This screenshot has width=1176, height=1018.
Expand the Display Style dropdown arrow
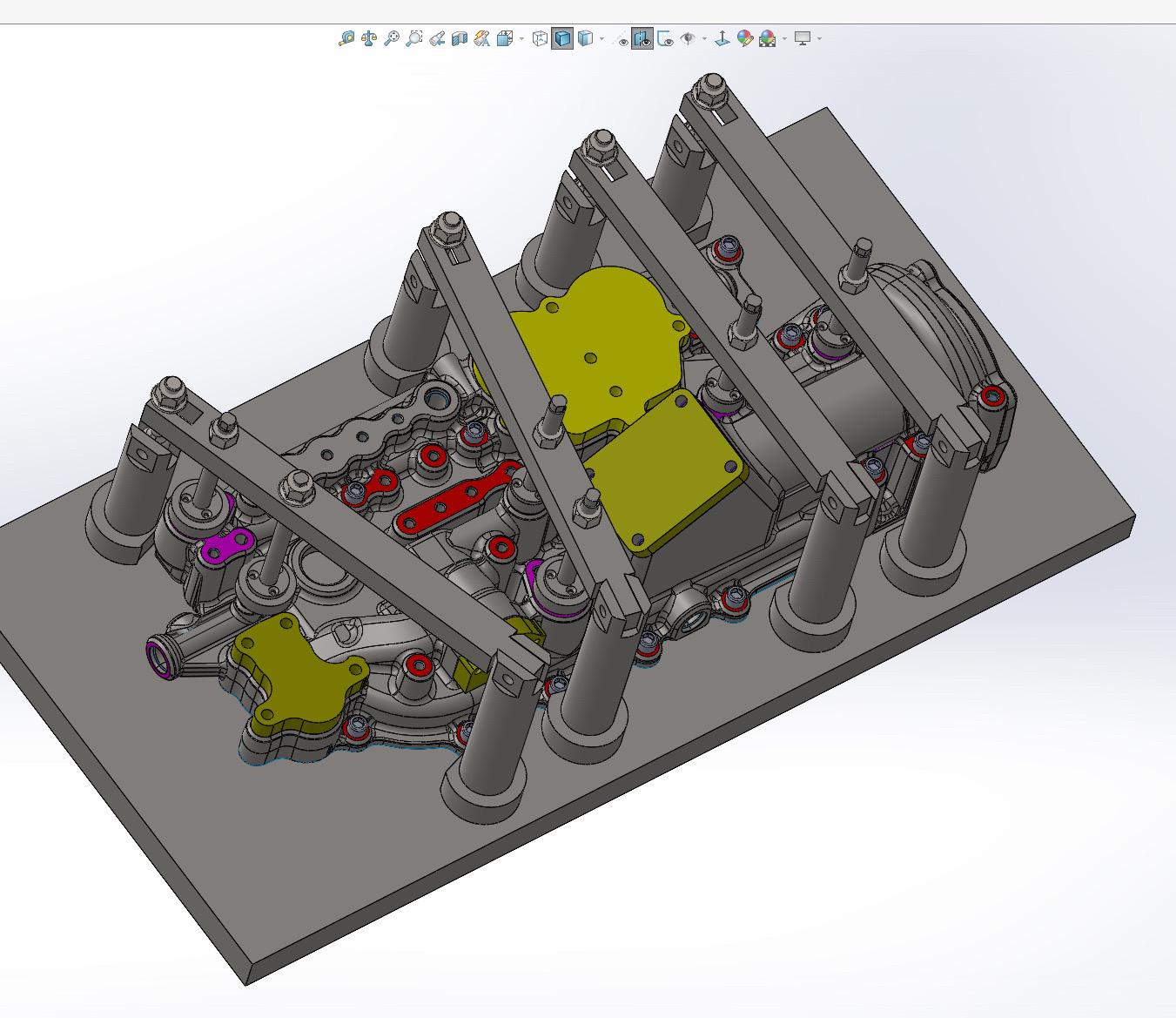[601, 38]
